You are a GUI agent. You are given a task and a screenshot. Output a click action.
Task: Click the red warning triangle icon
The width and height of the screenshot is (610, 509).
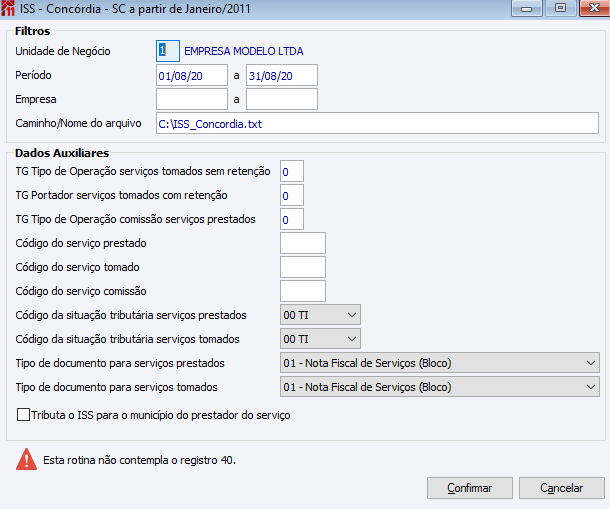pyautogui.click(x=26, y=460)
